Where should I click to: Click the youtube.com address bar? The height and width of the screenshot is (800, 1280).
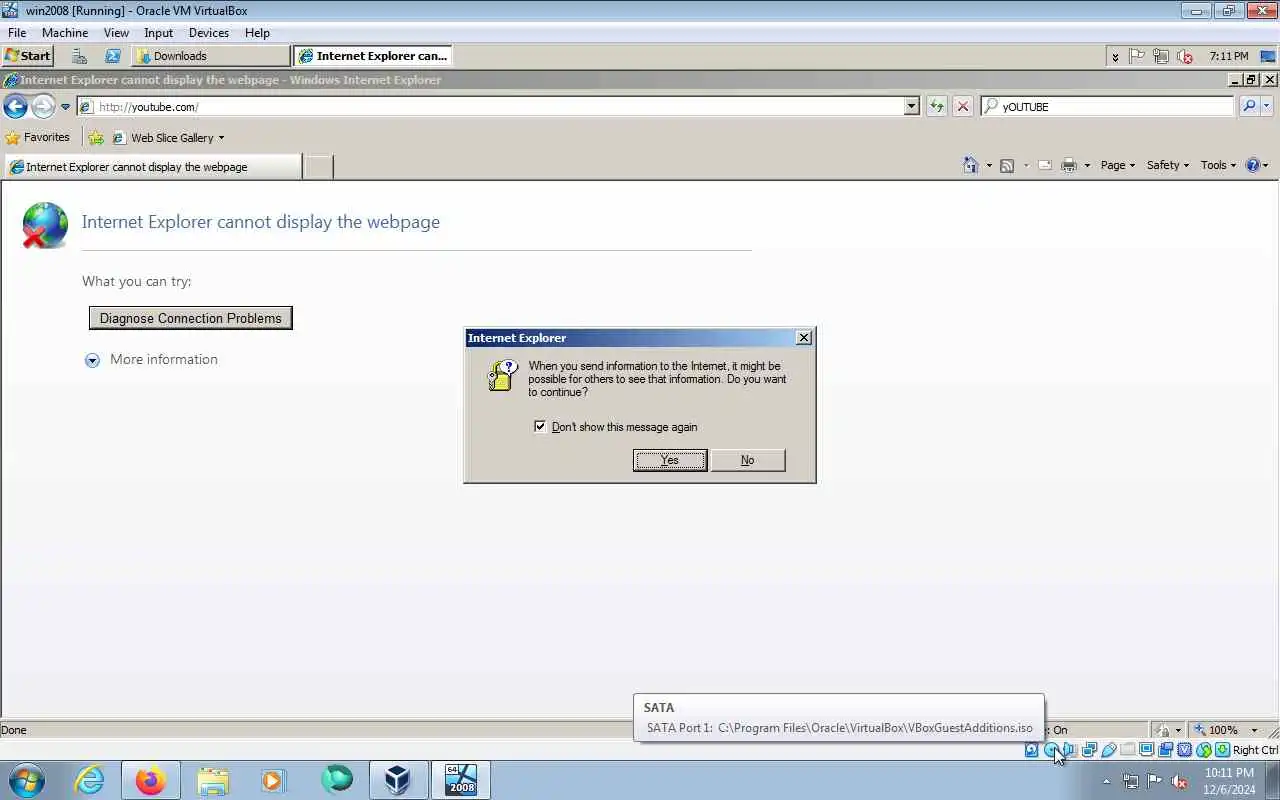tap(490, 106)
